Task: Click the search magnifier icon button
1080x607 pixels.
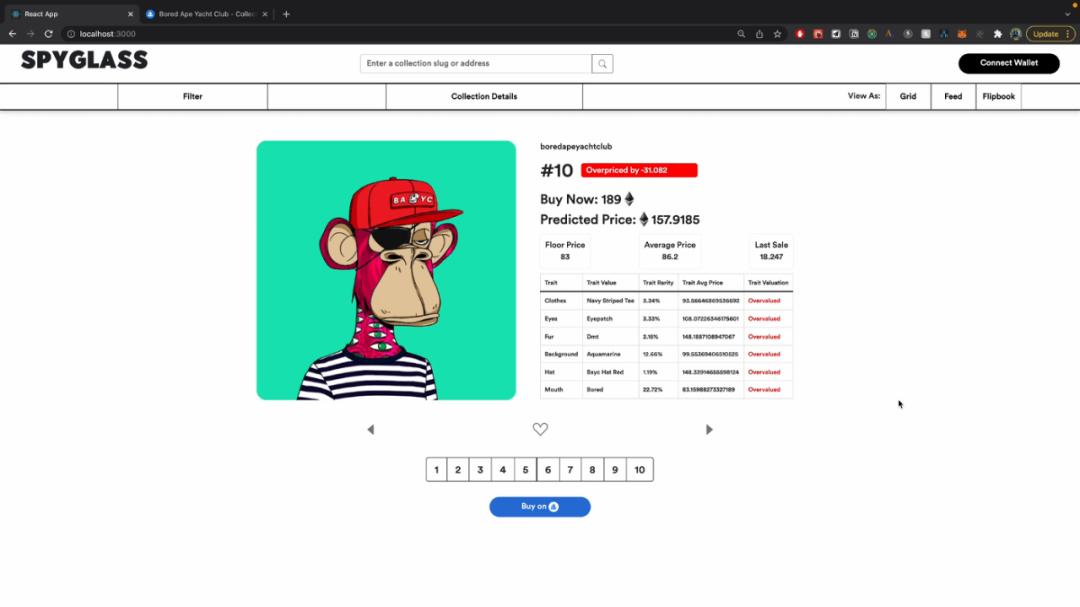Action: click(x=602, y=64)
